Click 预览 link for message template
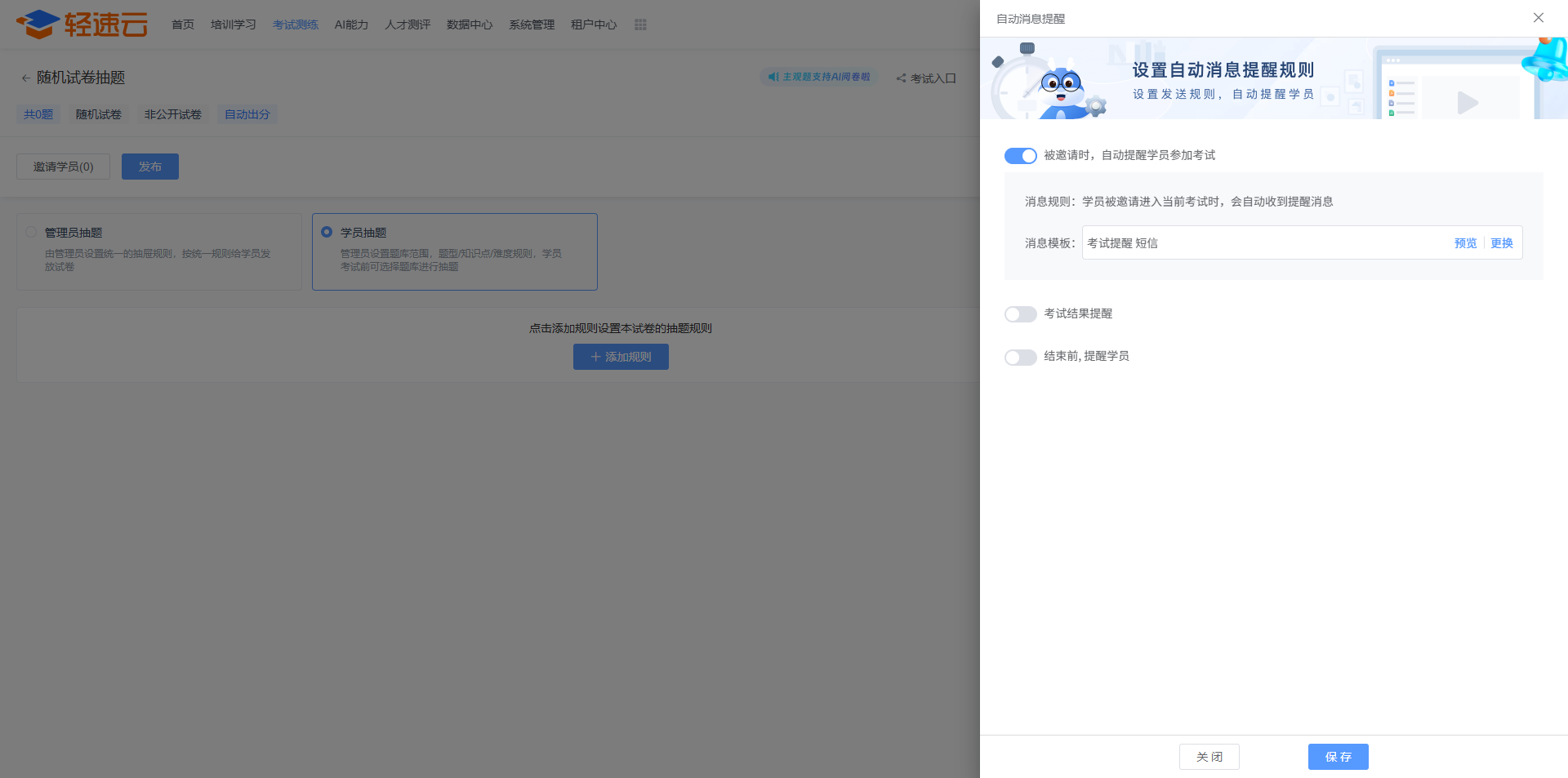 coord(1465,243)
